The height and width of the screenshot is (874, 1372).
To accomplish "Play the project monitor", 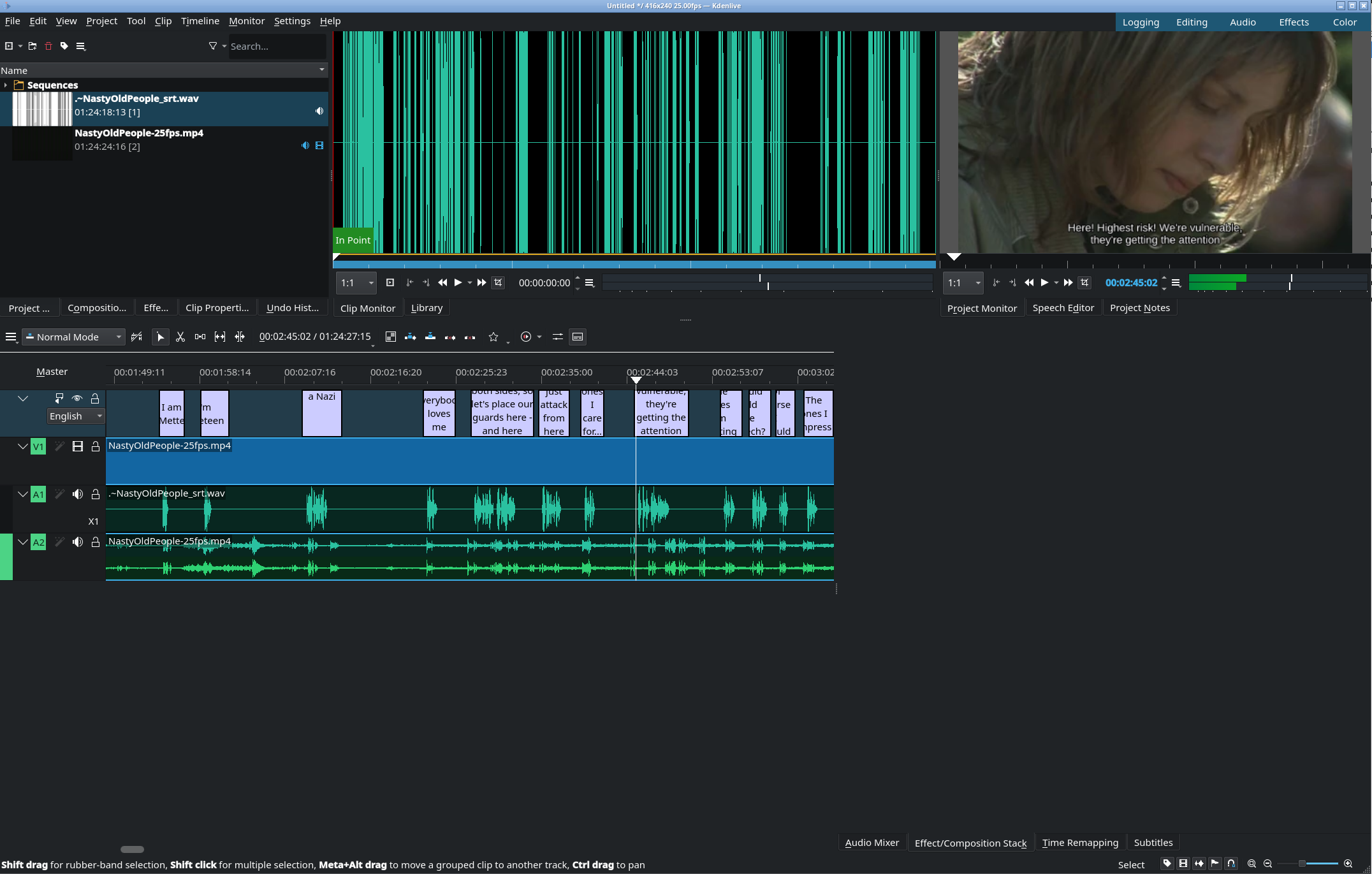I will click(1044, 282).
